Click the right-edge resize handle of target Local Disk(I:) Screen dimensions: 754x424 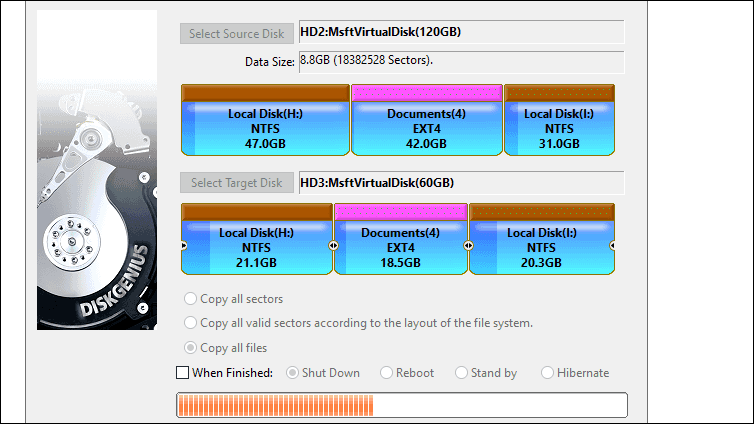click(612, 246)
